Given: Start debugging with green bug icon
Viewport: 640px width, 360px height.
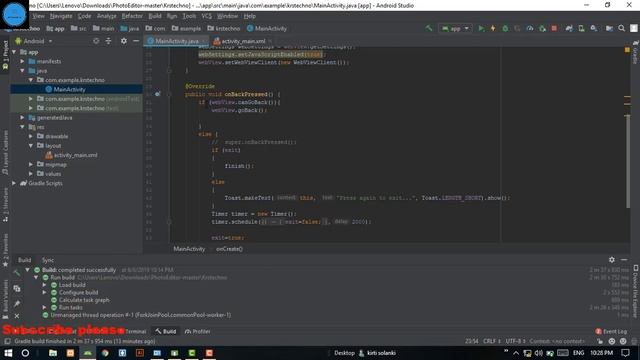Looking at the screenshot, I should tap(505, 28).
